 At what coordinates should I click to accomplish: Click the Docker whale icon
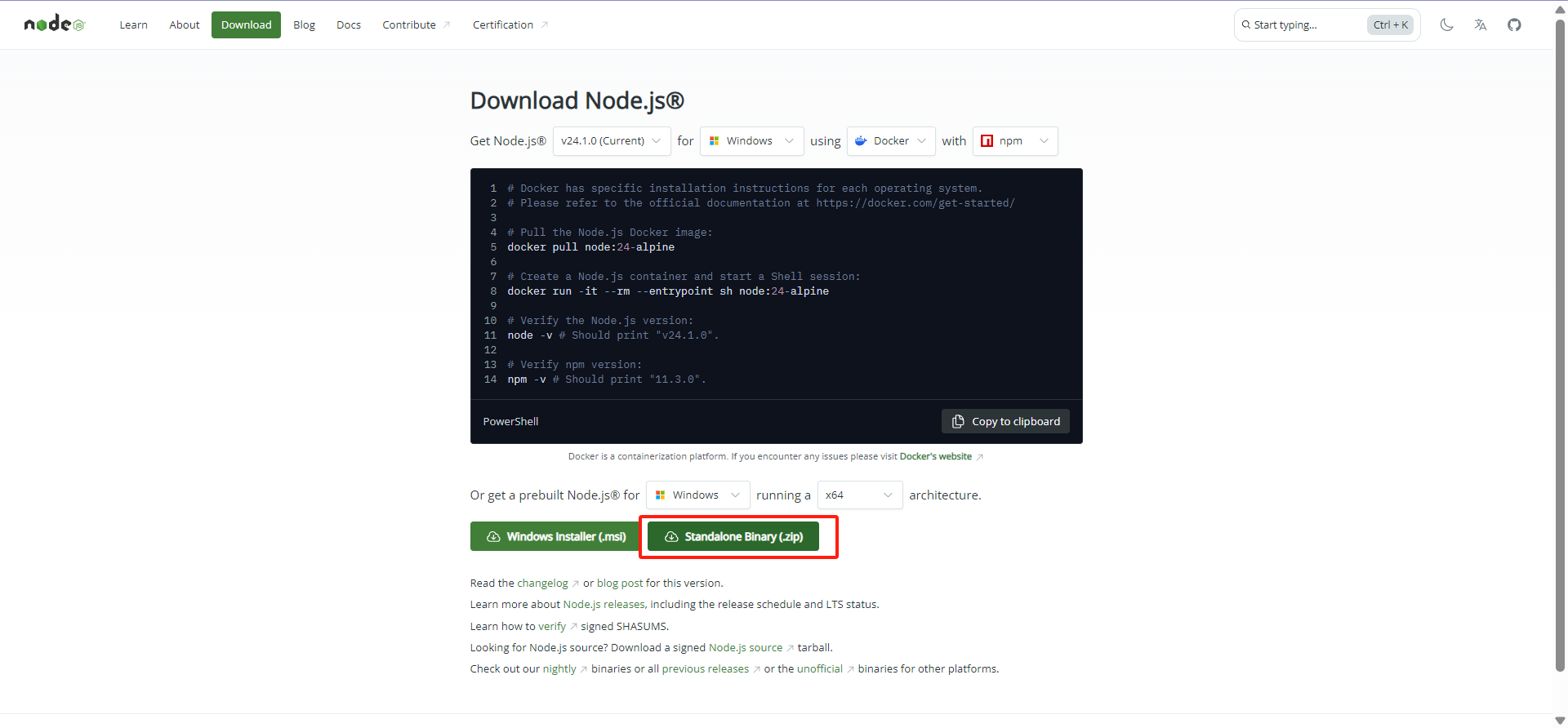coord(861,140)
